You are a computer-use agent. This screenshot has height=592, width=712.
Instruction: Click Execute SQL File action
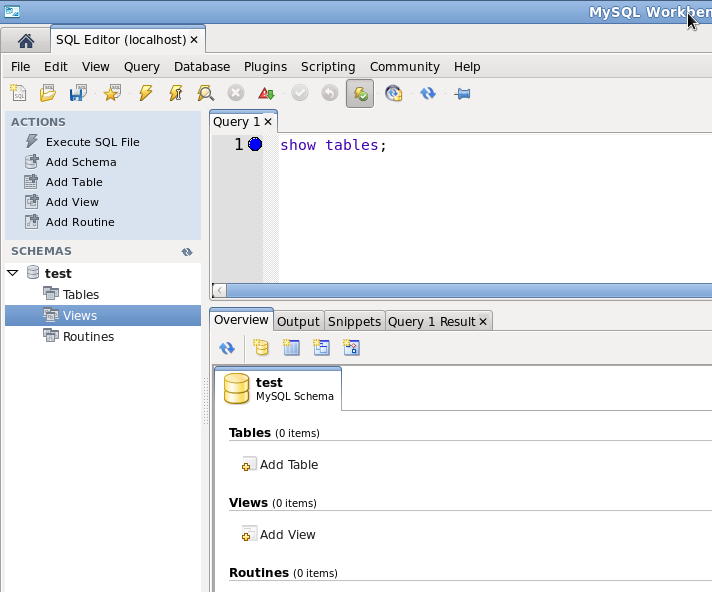(92, 142)
